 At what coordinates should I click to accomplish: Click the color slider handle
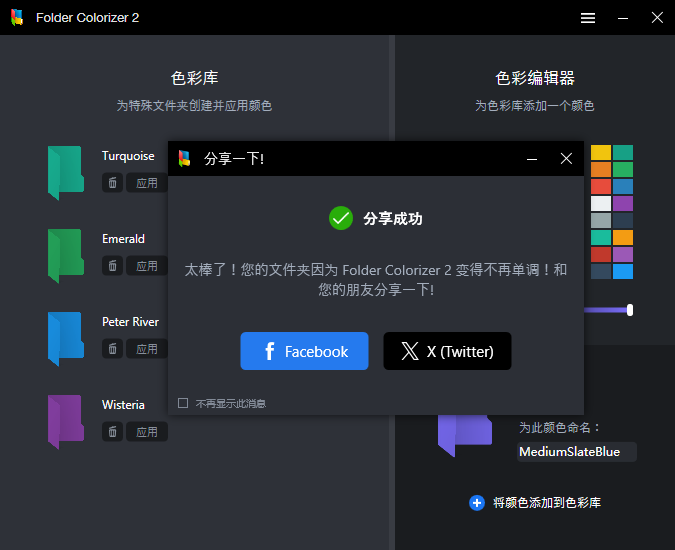click(x=630, y=310)
